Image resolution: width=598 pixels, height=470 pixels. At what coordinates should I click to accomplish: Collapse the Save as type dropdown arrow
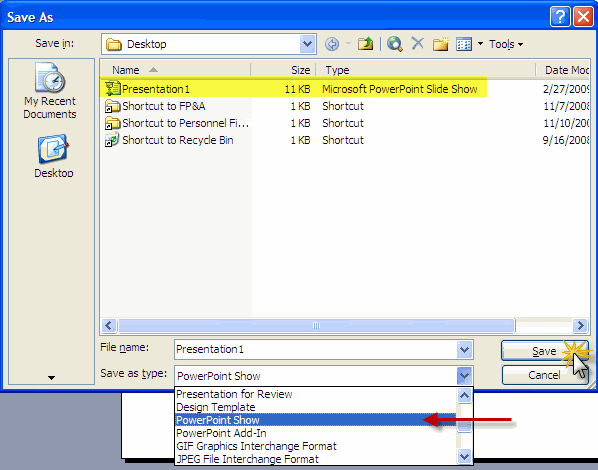(x=464, y=376)
